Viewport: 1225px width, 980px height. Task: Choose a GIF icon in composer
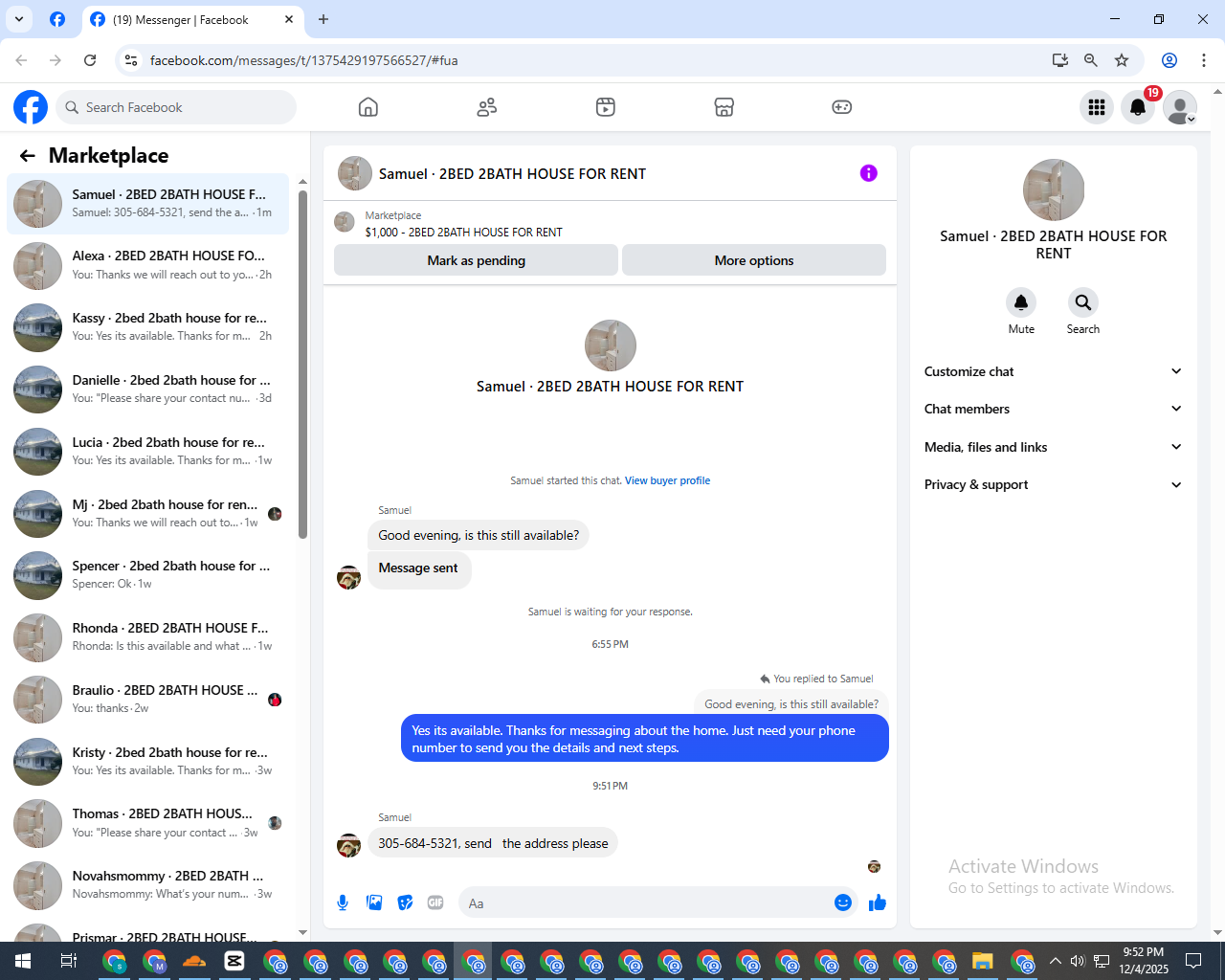pos(436,902)
